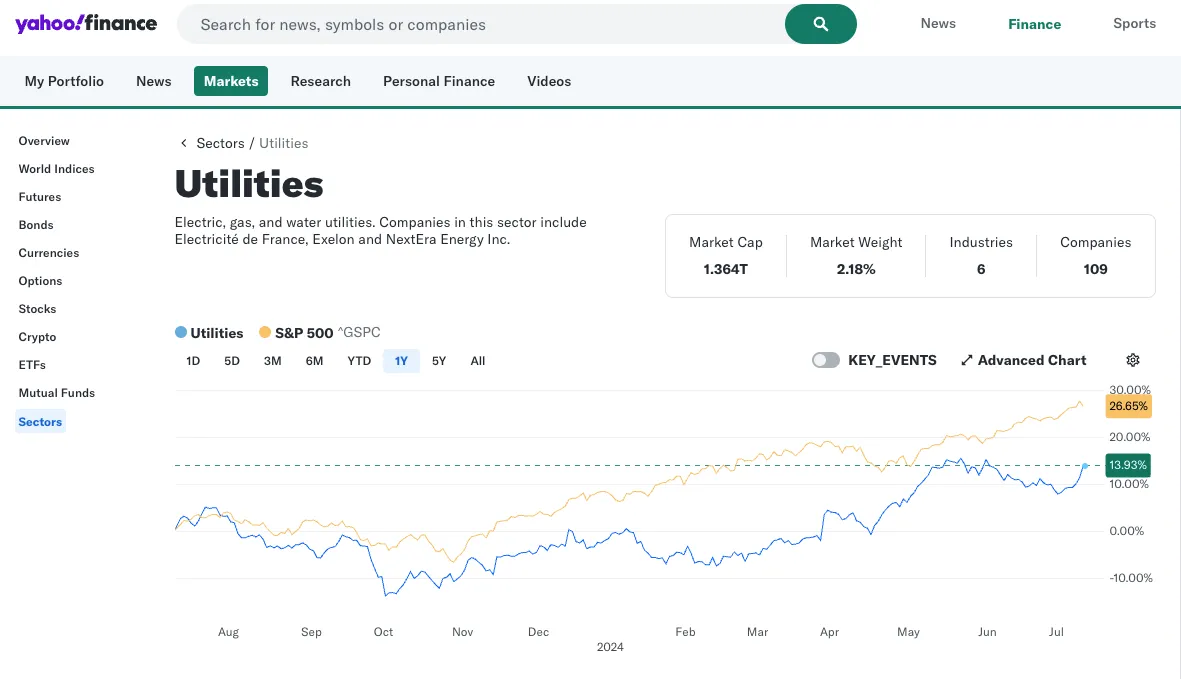Viewport: 1181px width, 679px height.
Task: Open the Sports link in top header
Action: click(1134, 23)
